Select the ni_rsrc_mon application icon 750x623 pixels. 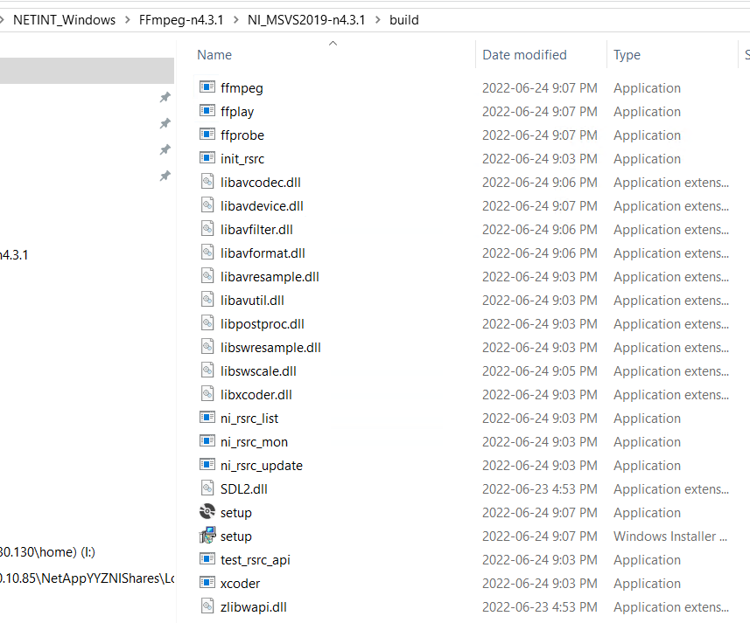[207, 441]
